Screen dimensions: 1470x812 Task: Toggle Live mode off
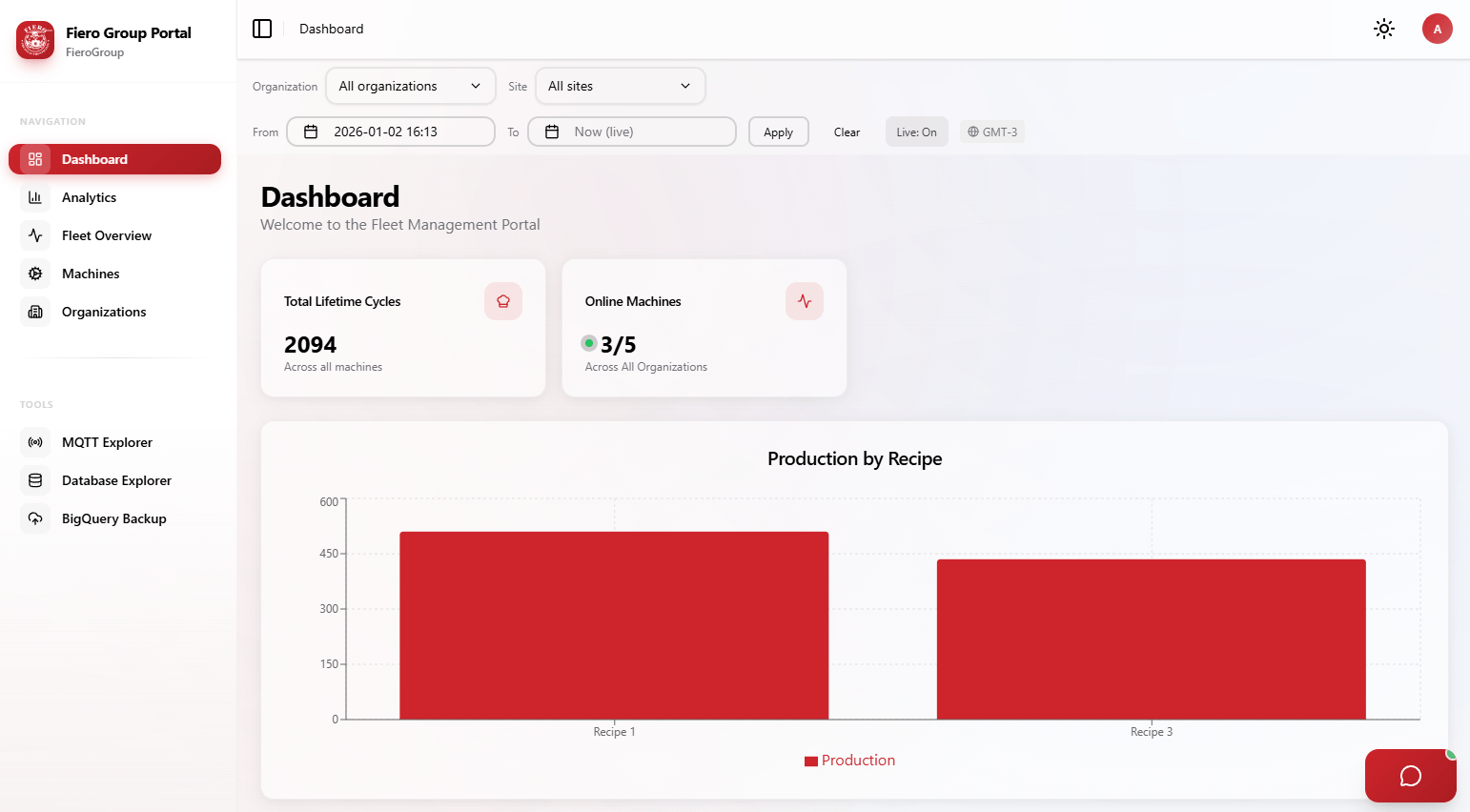[x=916, y=132]
